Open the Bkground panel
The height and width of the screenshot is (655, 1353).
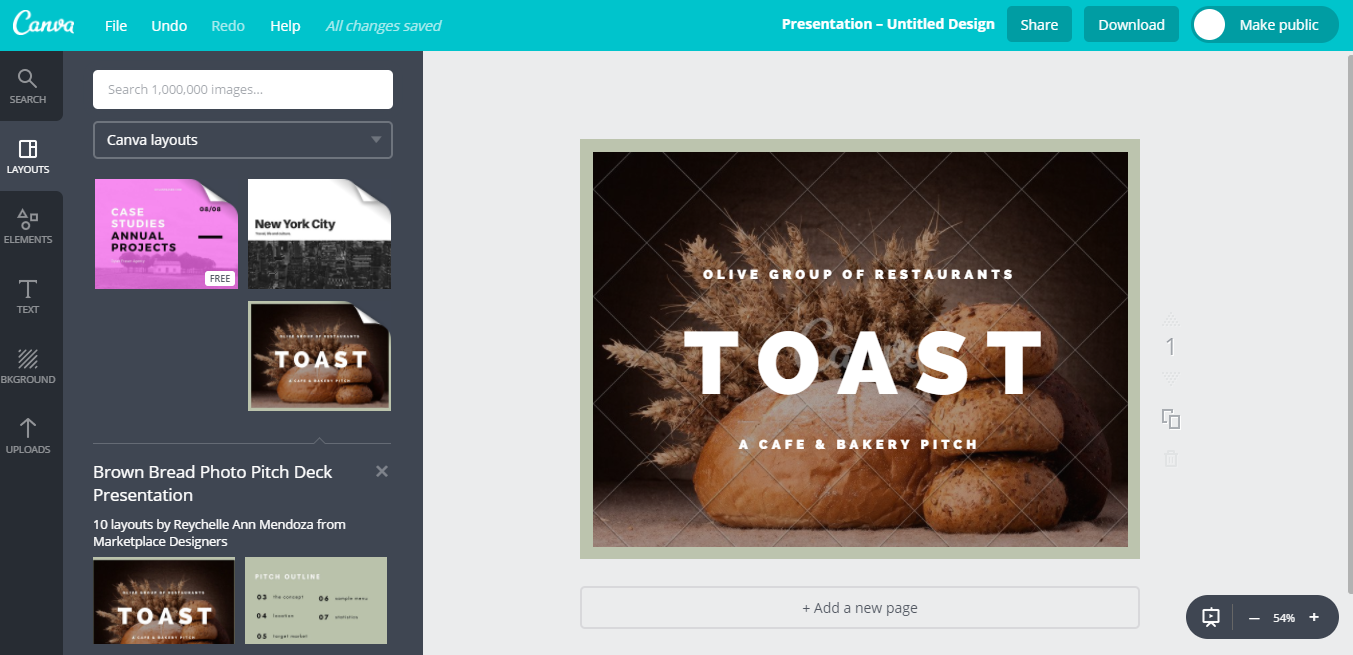tap(28, 366)
